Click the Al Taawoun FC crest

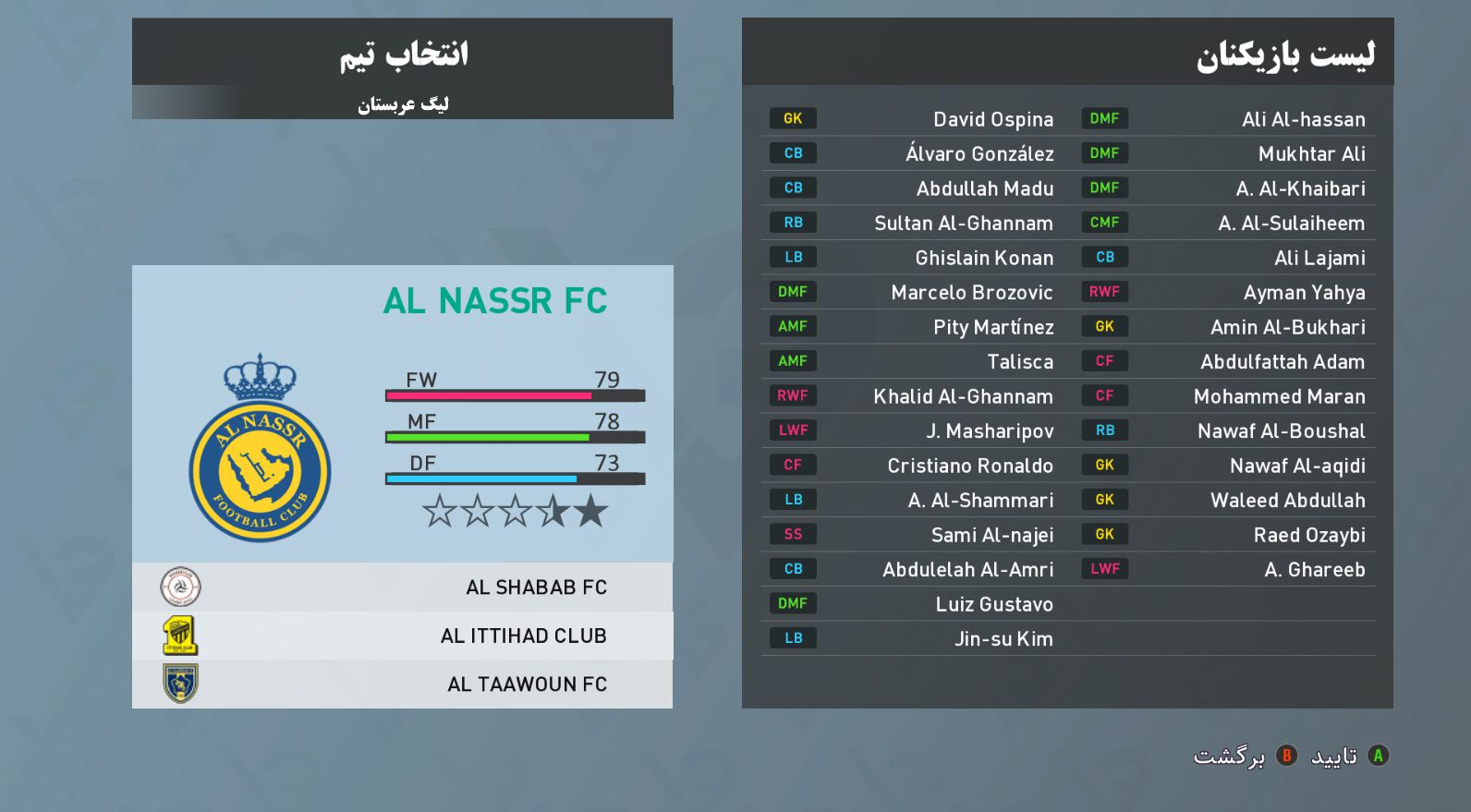tap(180, 684)
